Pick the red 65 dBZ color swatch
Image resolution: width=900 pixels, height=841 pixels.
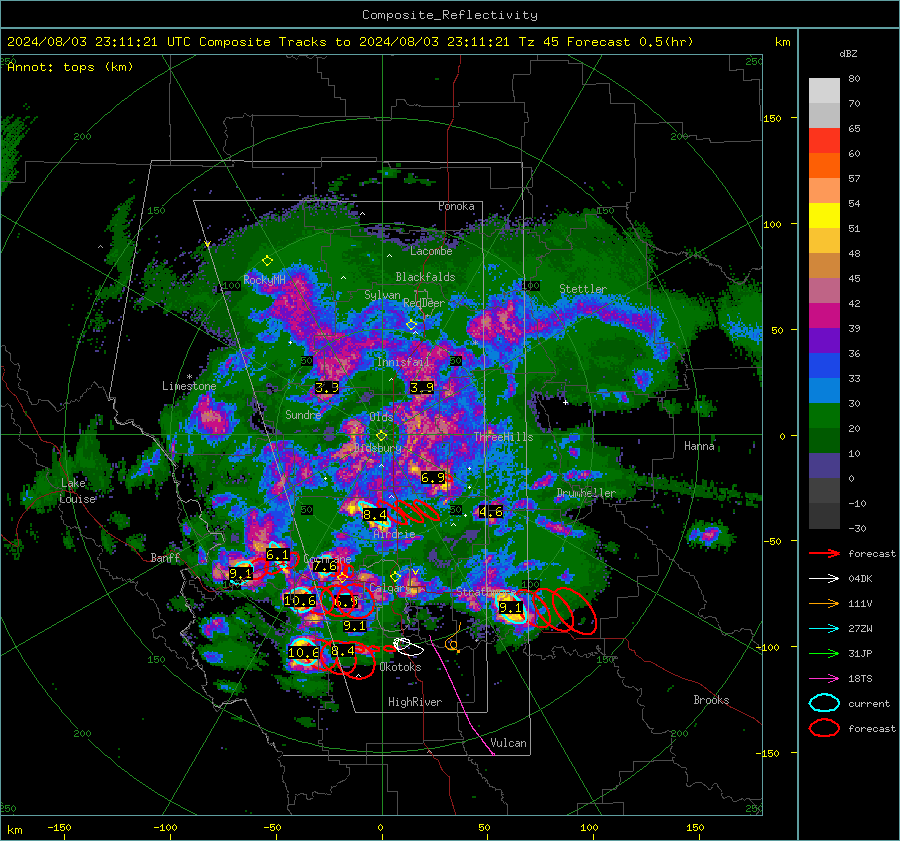pos(824,140)
